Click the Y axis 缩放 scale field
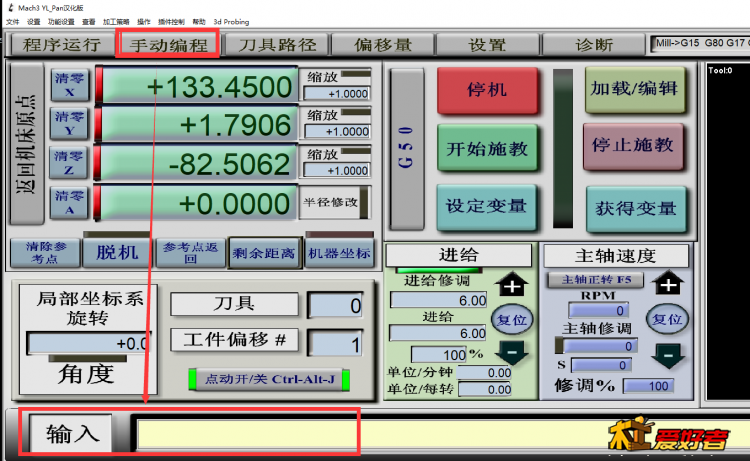 point(337,131)
